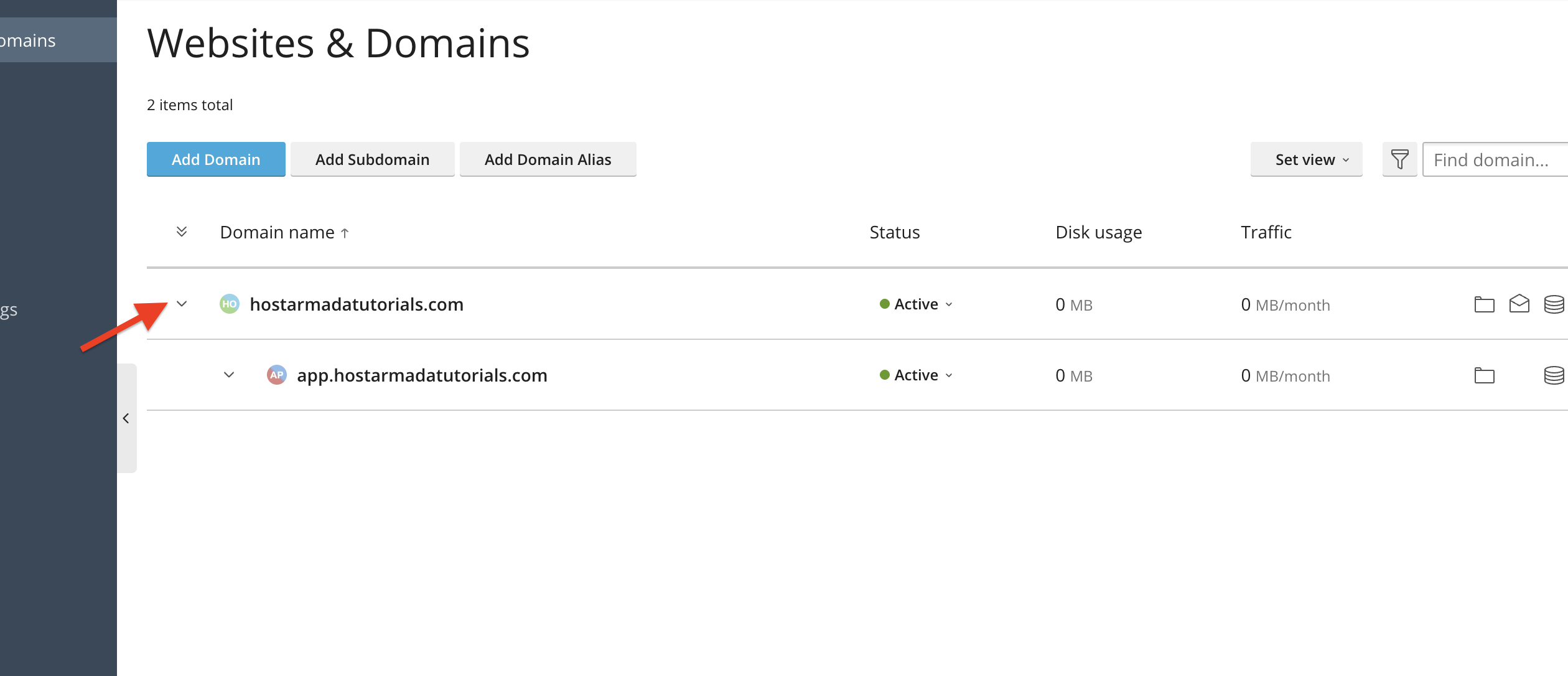1568x676 pixels.
Task: Click the filter funnel icon
Action: [x=1399, y=159]
